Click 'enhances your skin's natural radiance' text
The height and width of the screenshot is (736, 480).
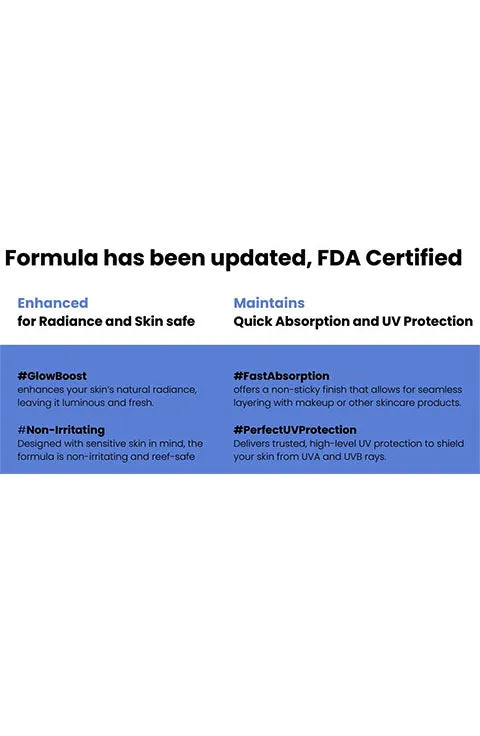click(107, 390)
